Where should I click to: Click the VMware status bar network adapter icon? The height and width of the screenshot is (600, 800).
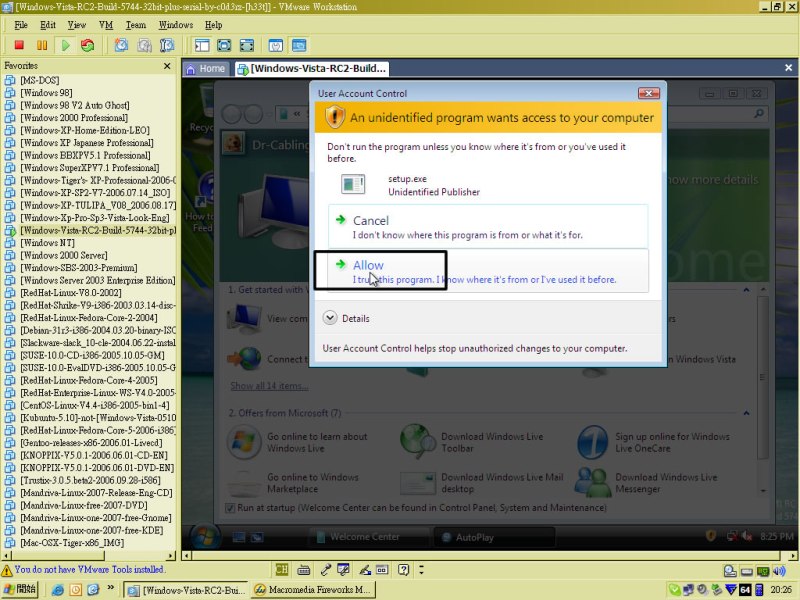(763, 571)
